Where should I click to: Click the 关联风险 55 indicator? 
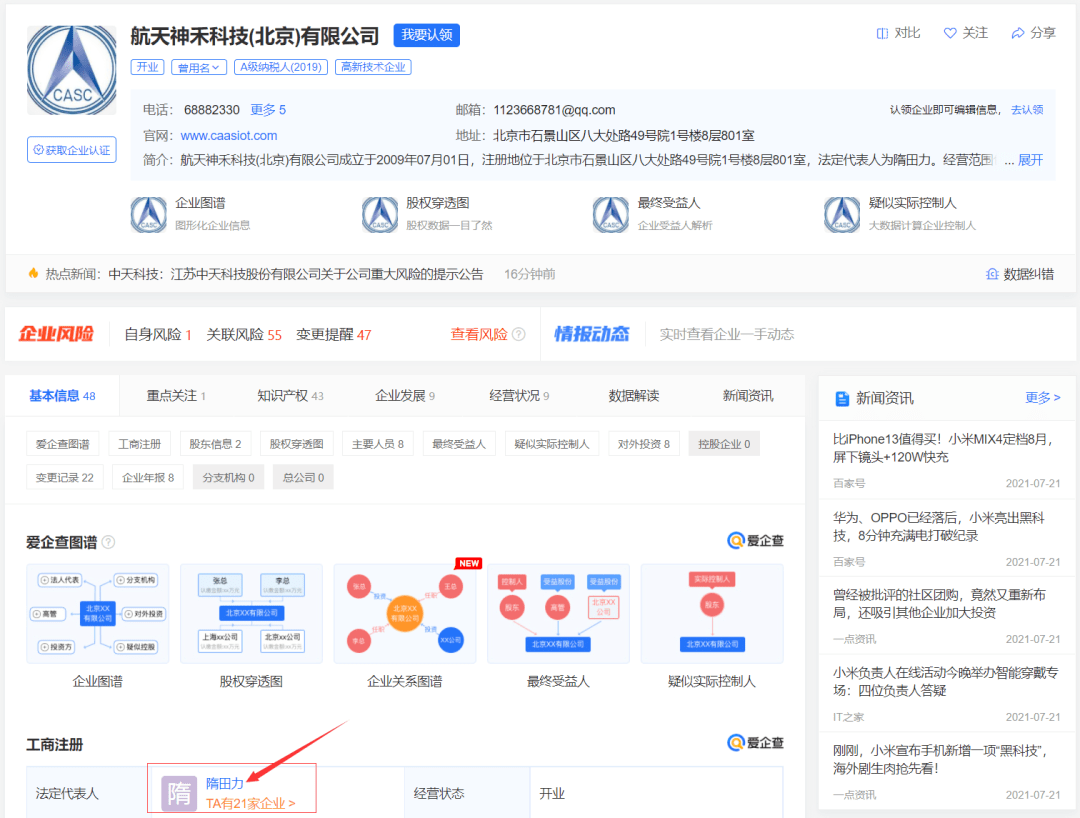point(244,335)
